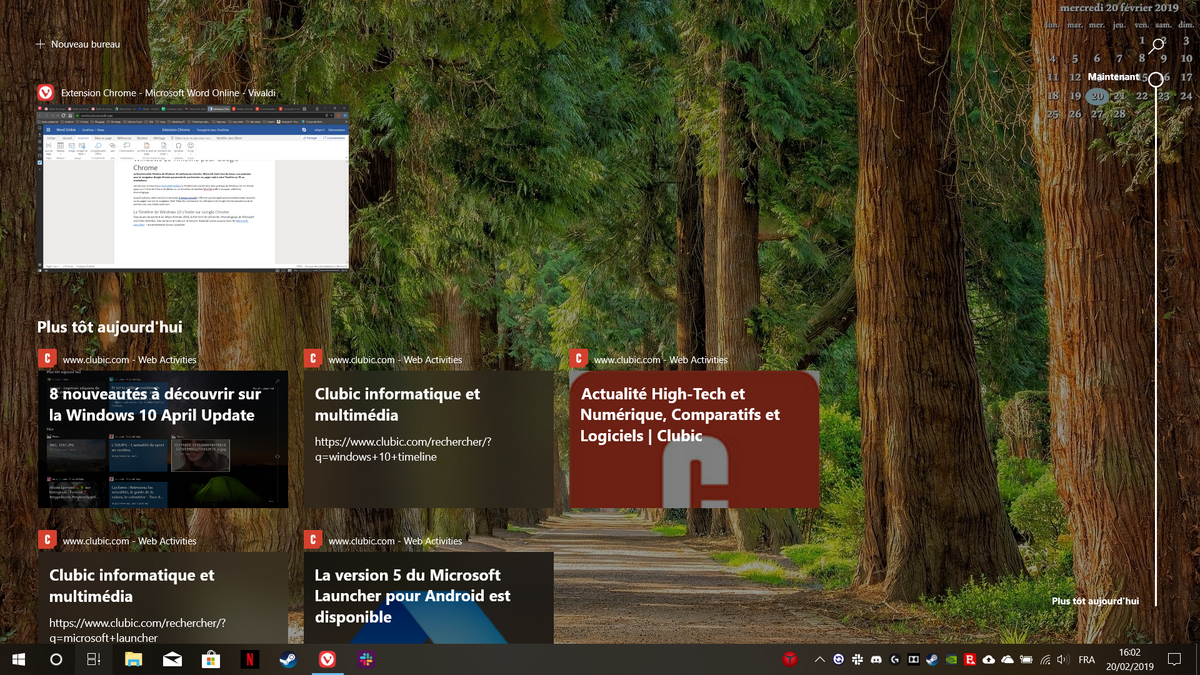
Task: Open Discord from the system tray
Action: click(x=876, y=660)
